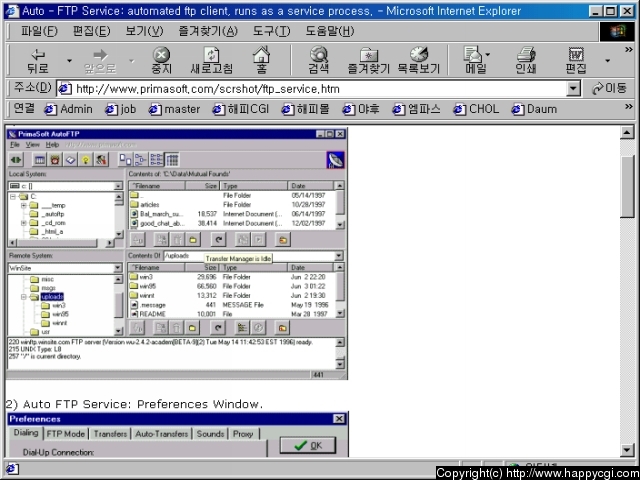
Task: Click the Windows logo throbber icon
Action: click(617, 31)
